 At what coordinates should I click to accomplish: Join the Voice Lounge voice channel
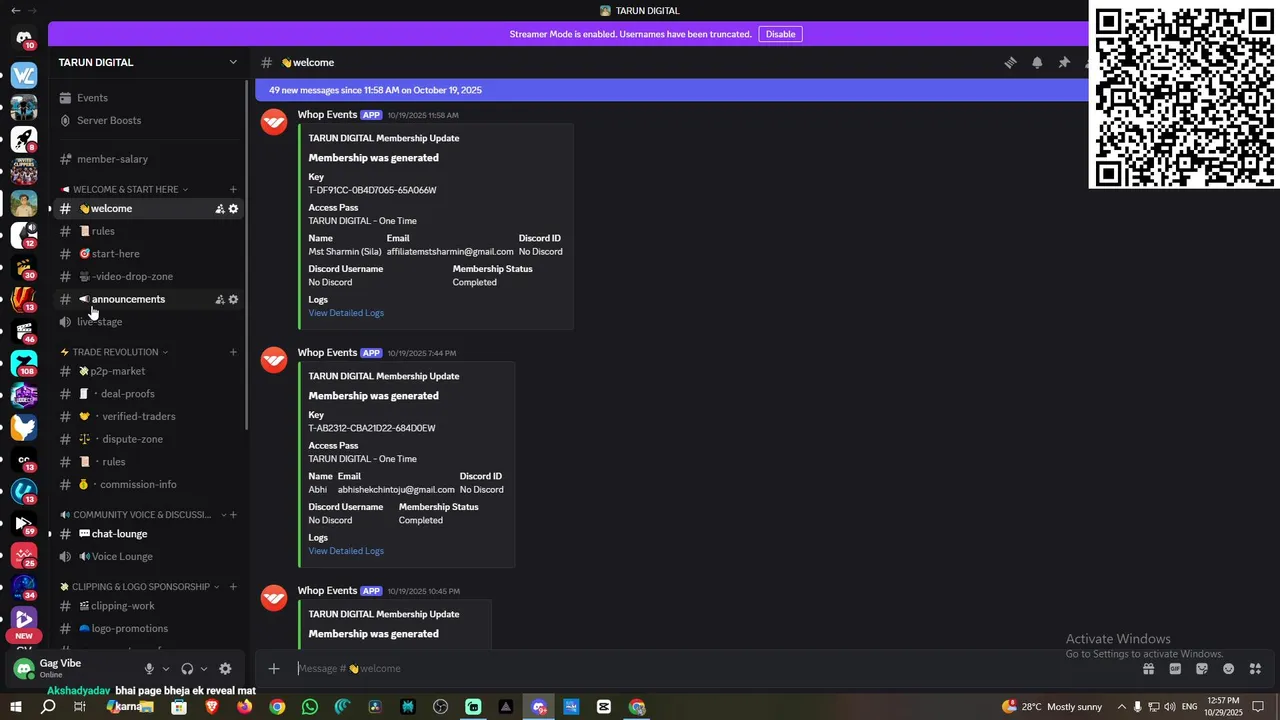tap(148, 557)
